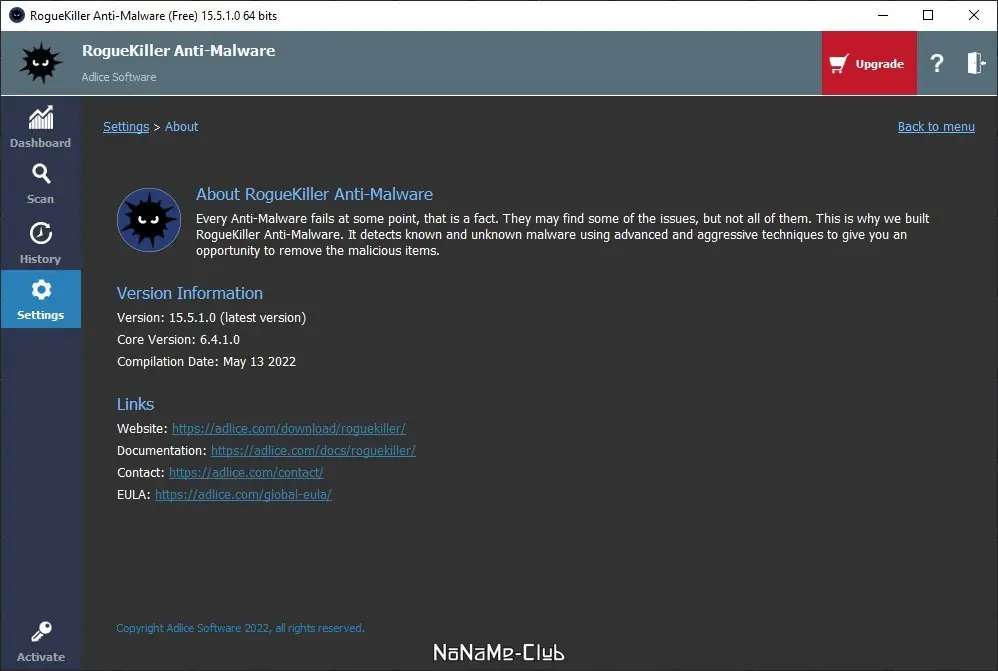The image size is (998, 671).
Task: Click 'Adlice Software' subtitle in header
Action: tap(119, 77)
